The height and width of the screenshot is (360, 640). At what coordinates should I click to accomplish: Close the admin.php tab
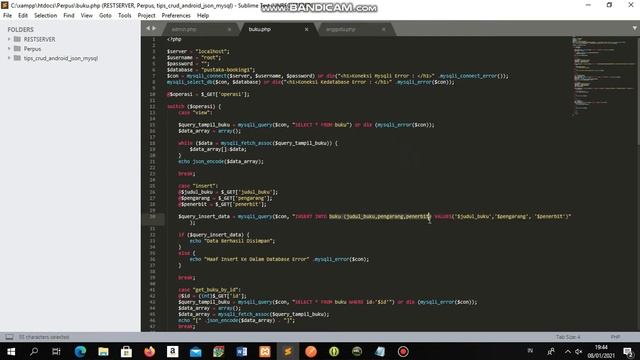coord(229,29)
